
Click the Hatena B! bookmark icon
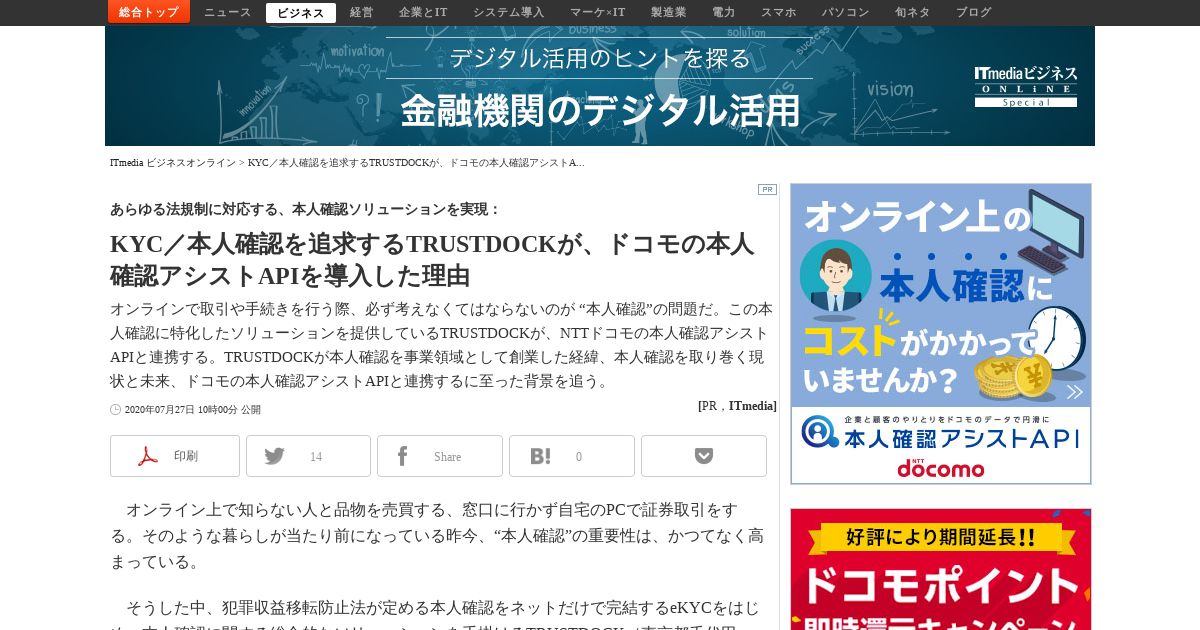pyautogui.click(x=540, y=456)
